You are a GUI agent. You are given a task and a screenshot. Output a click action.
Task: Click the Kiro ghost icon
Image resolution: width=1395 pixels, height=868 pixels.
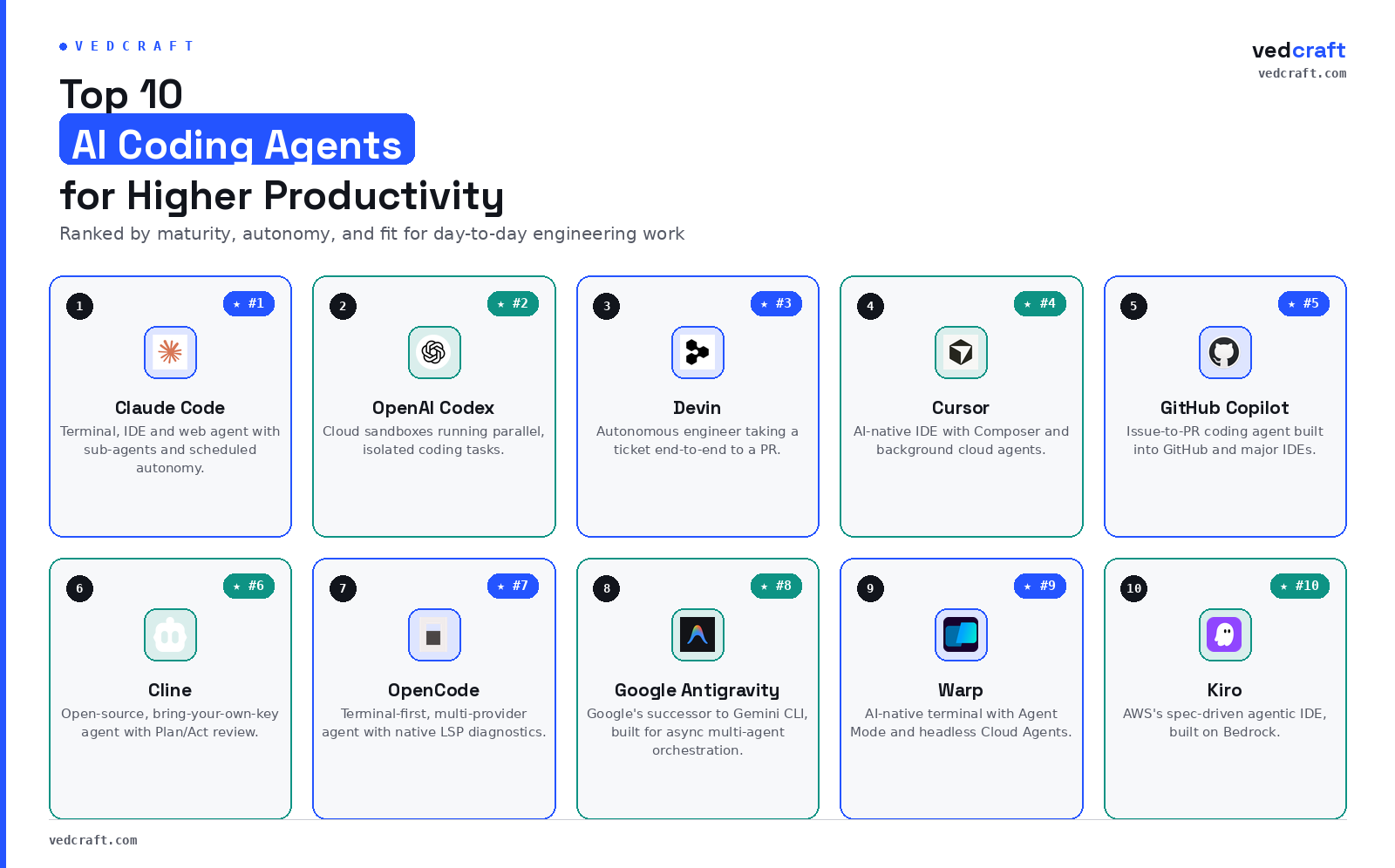click(x=1225, y=634)
